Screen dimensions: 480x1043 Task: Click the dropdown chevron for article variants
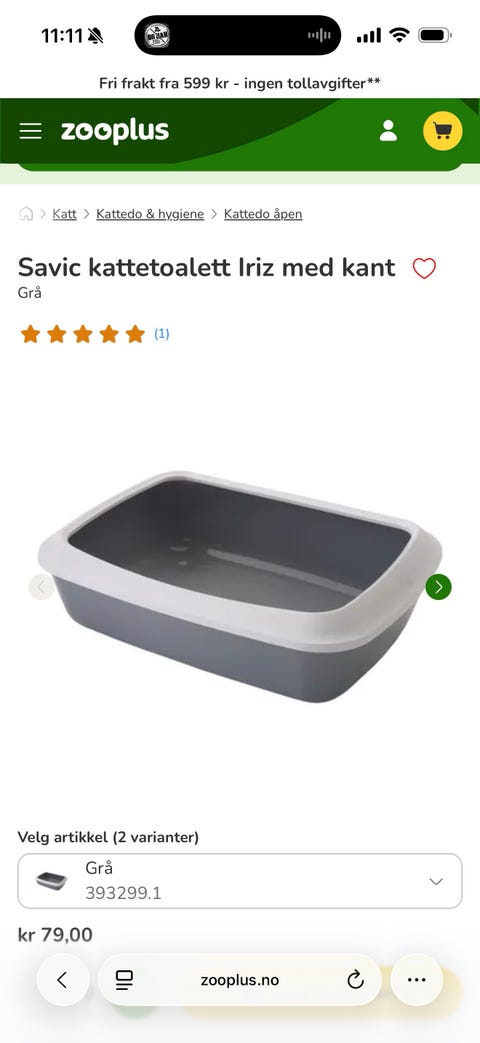point(436,881)
